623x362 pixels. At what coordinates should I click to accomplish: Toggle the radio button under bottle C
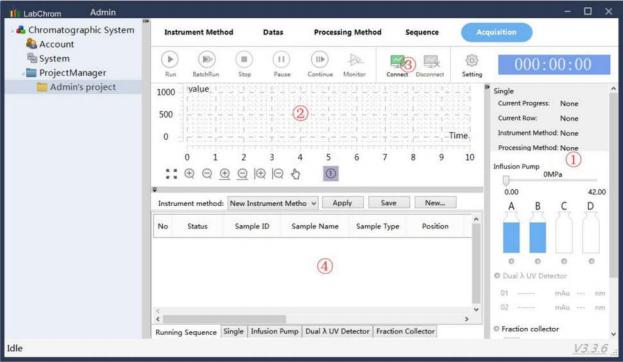pyautogui.click(x=564, y=261)
